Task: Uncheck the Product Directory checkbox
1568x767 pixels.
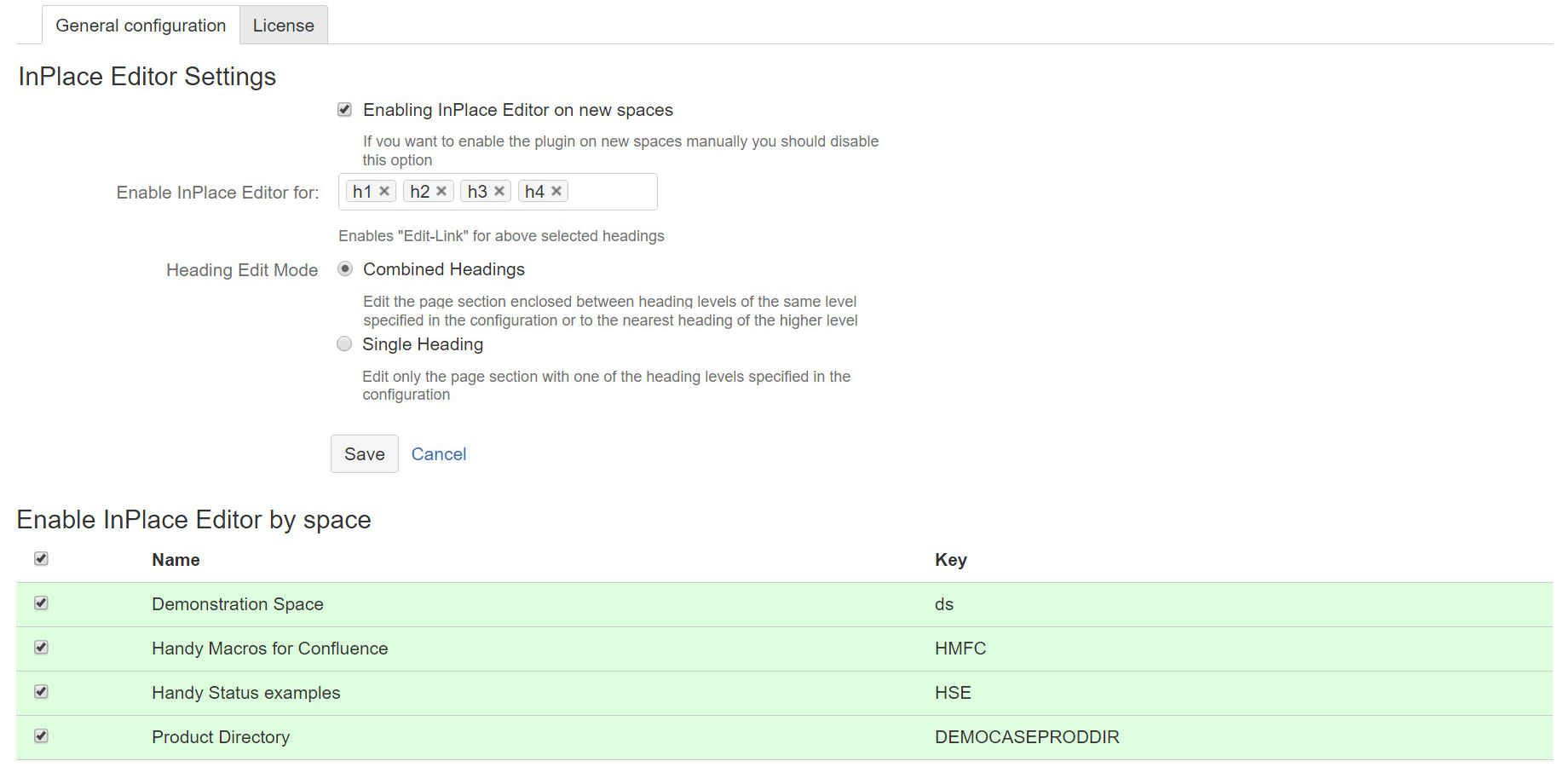Action: tap(41, 735)
